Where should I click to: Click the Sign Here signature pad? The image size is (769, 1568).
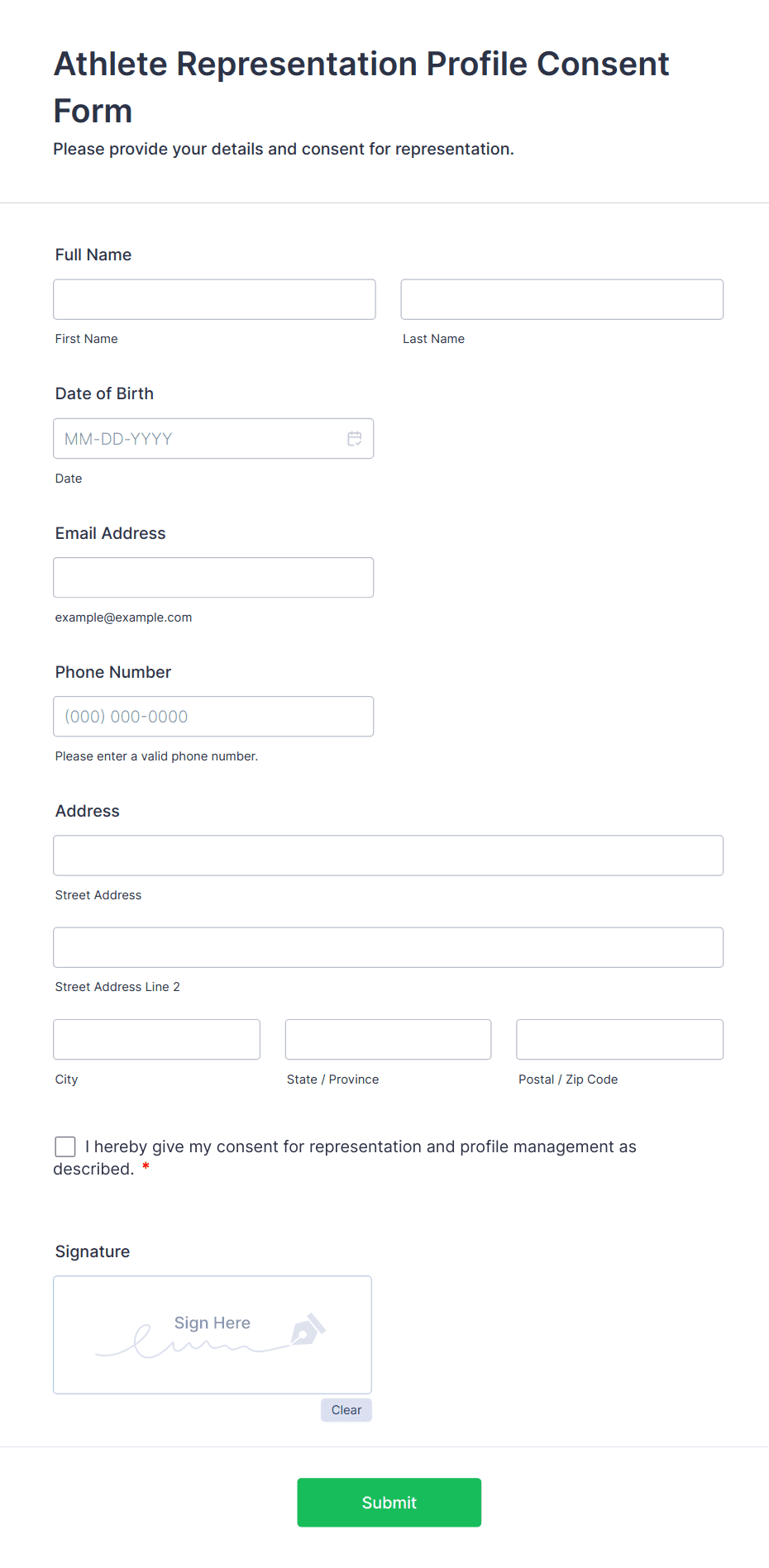pyautogui.click(x=212, y=1334)
